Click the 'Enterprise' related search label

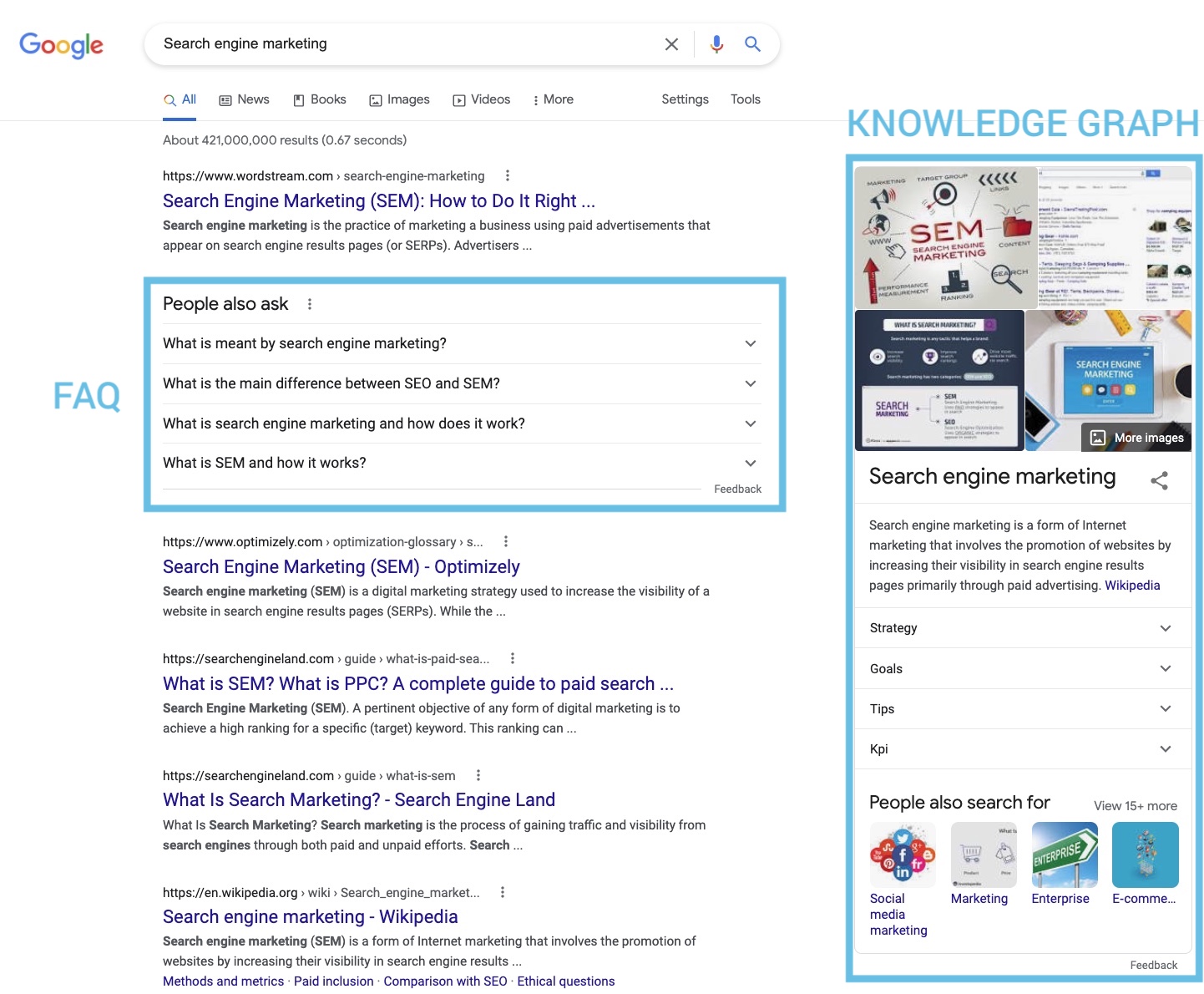tap(1060, 899)
